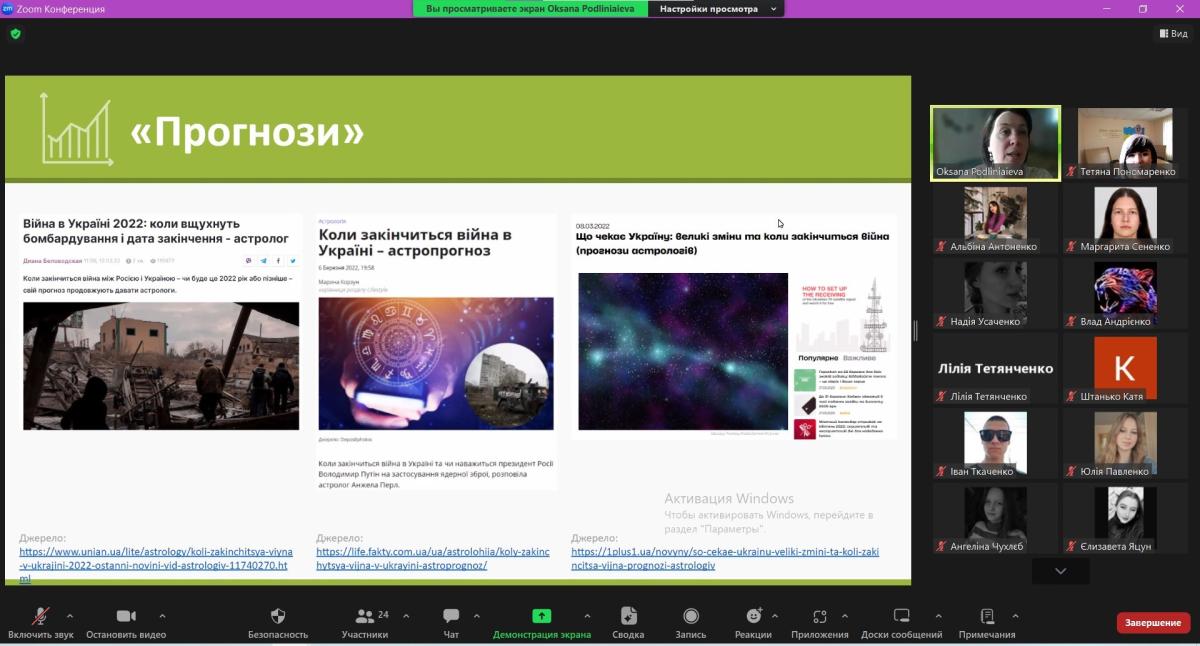1200x646 pixels.
Task: Open the Summary (Сводка) icon
Action: pyautogui.click(x=628, y=616)
